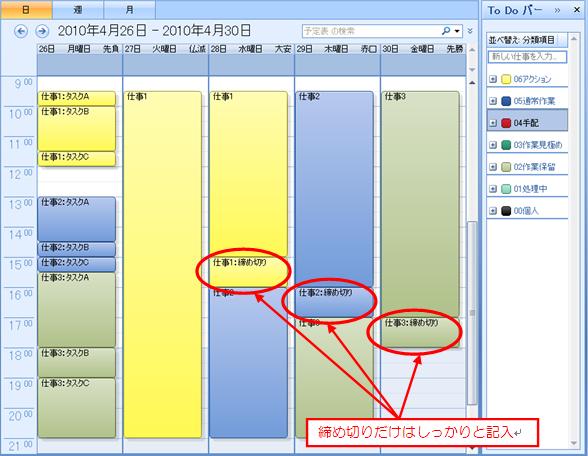Expand the search pane double chevron
The image size is (588, 456).
pyautogui.click(x=470, y=31)
